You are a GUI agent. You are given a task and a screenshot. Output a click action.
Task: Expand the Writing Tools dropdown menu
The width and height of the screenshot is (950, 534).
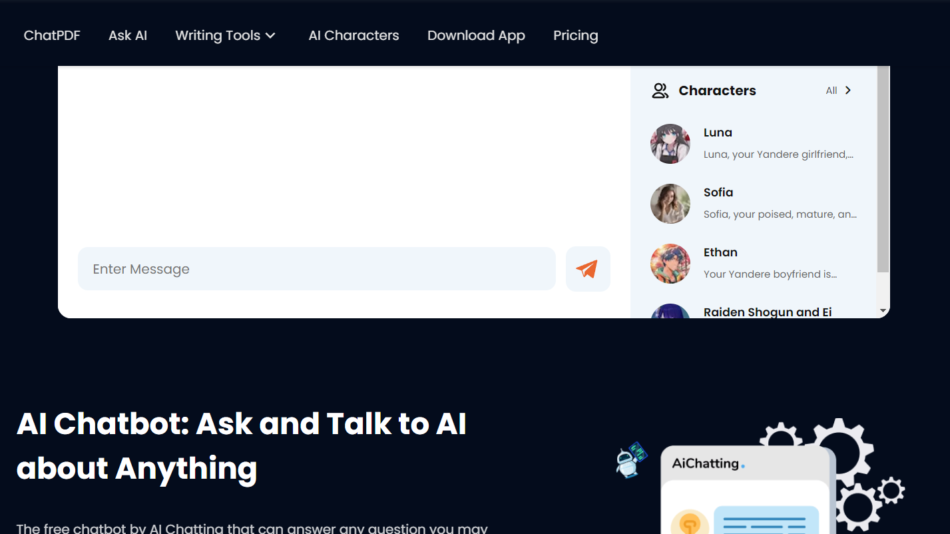coord(225,36)
